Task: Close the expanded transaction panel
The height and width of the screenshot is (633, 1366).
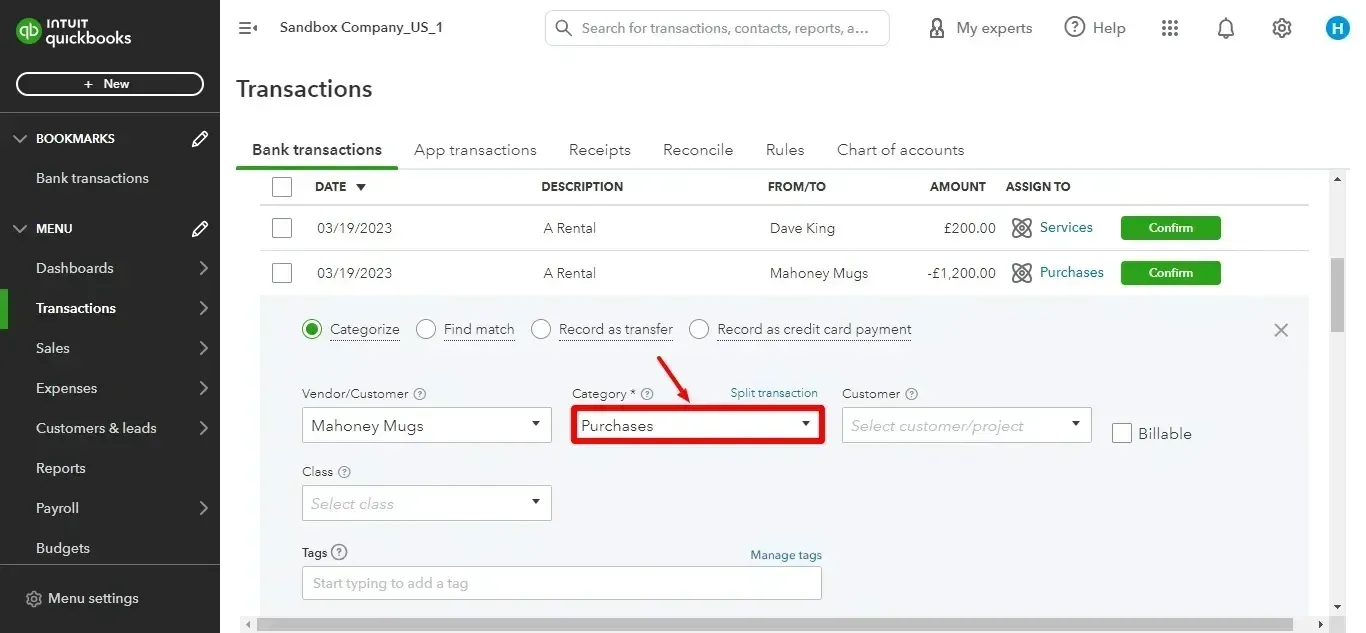Action: coord(1281,330)
